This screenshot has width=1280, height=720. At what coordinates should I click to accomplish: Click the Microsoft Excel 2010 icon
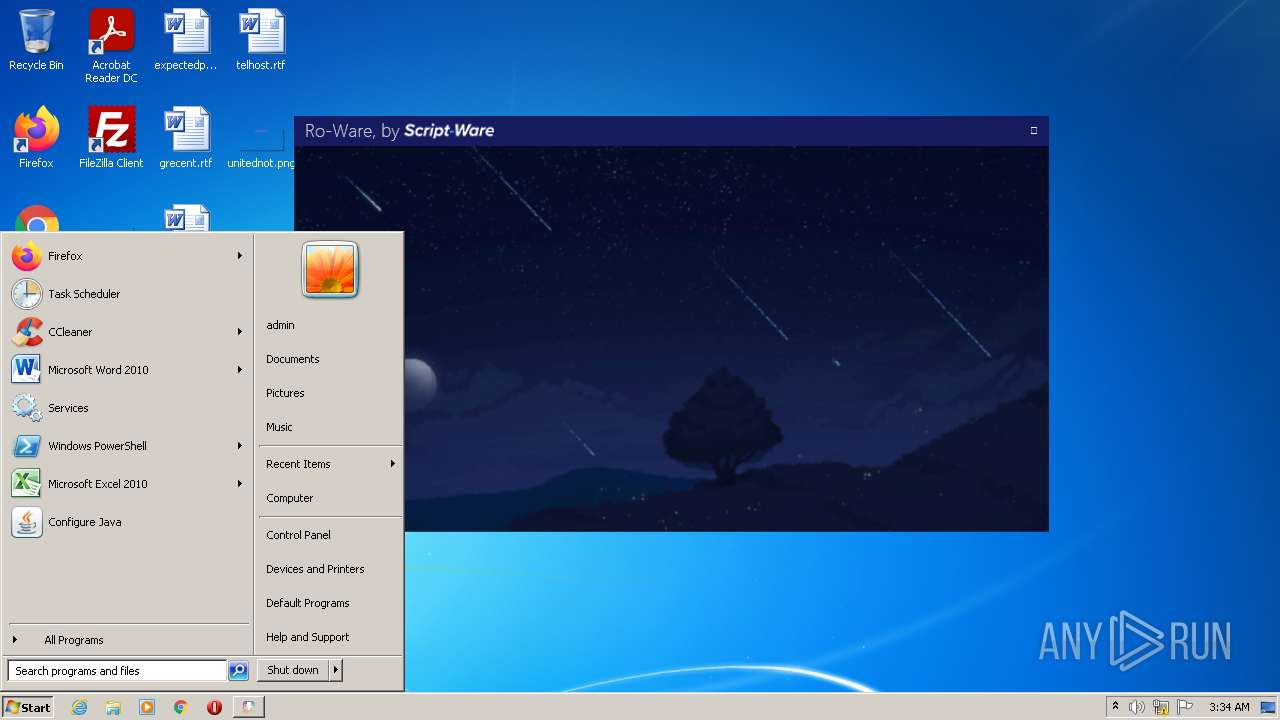click(x=27, y=484)
